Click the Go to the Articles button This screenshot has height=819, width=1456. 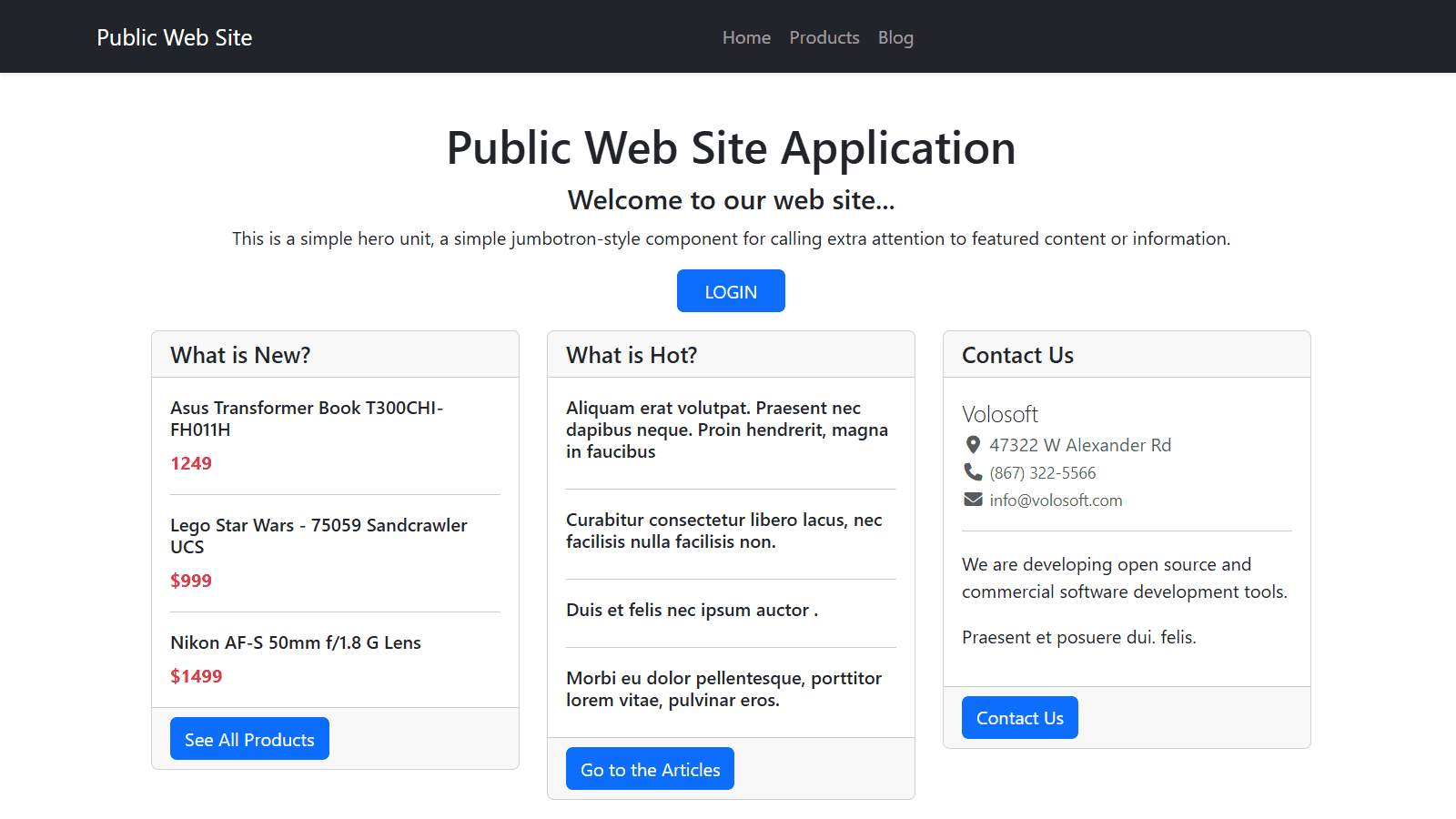click(x=650, y=769)
